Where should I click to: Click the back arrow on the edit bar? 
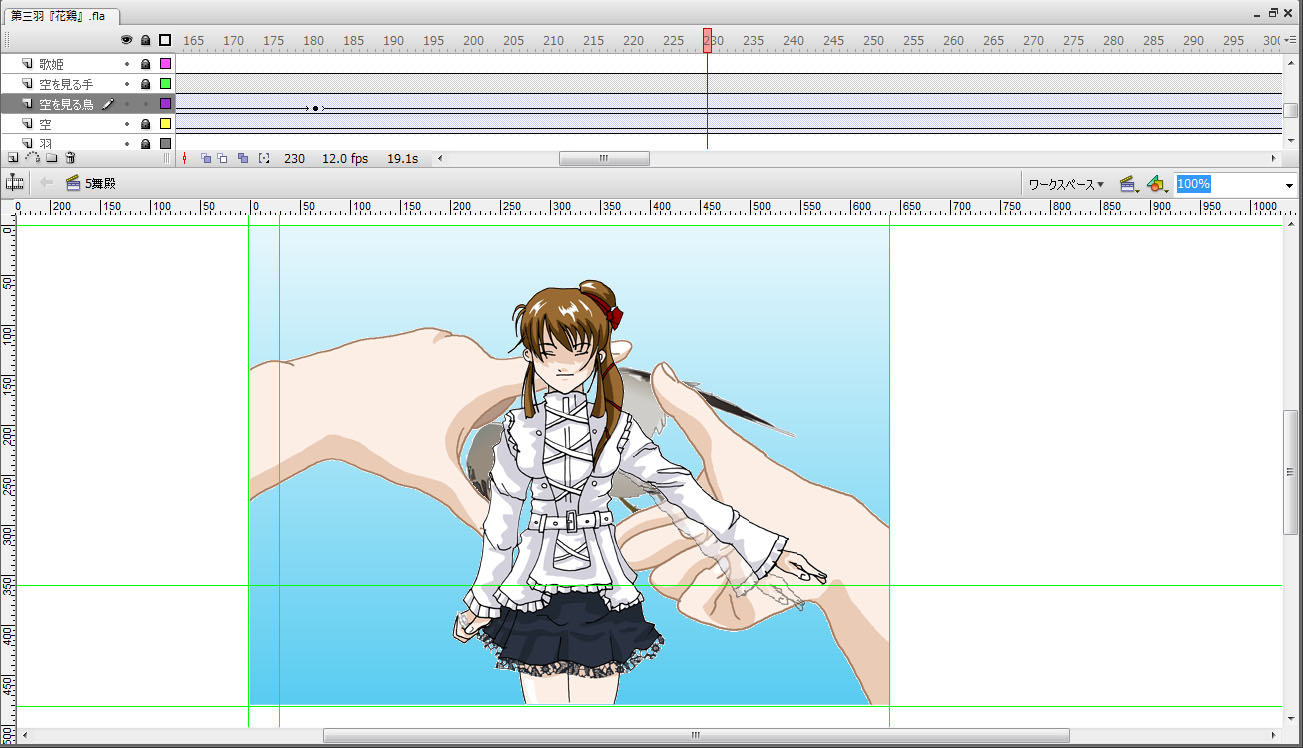pyautogui.click(x=46, y=183)
